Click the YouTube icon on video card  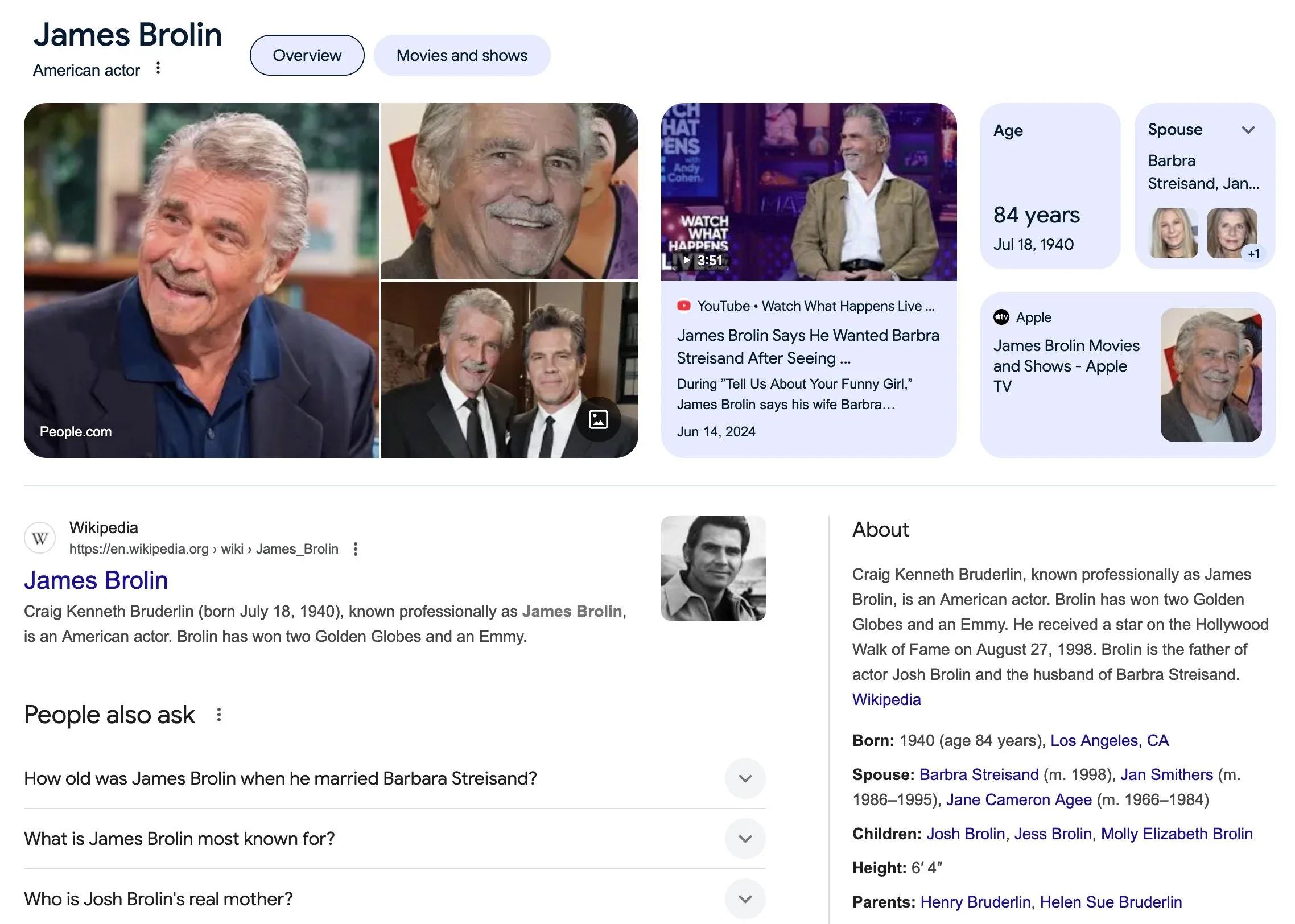684,306
